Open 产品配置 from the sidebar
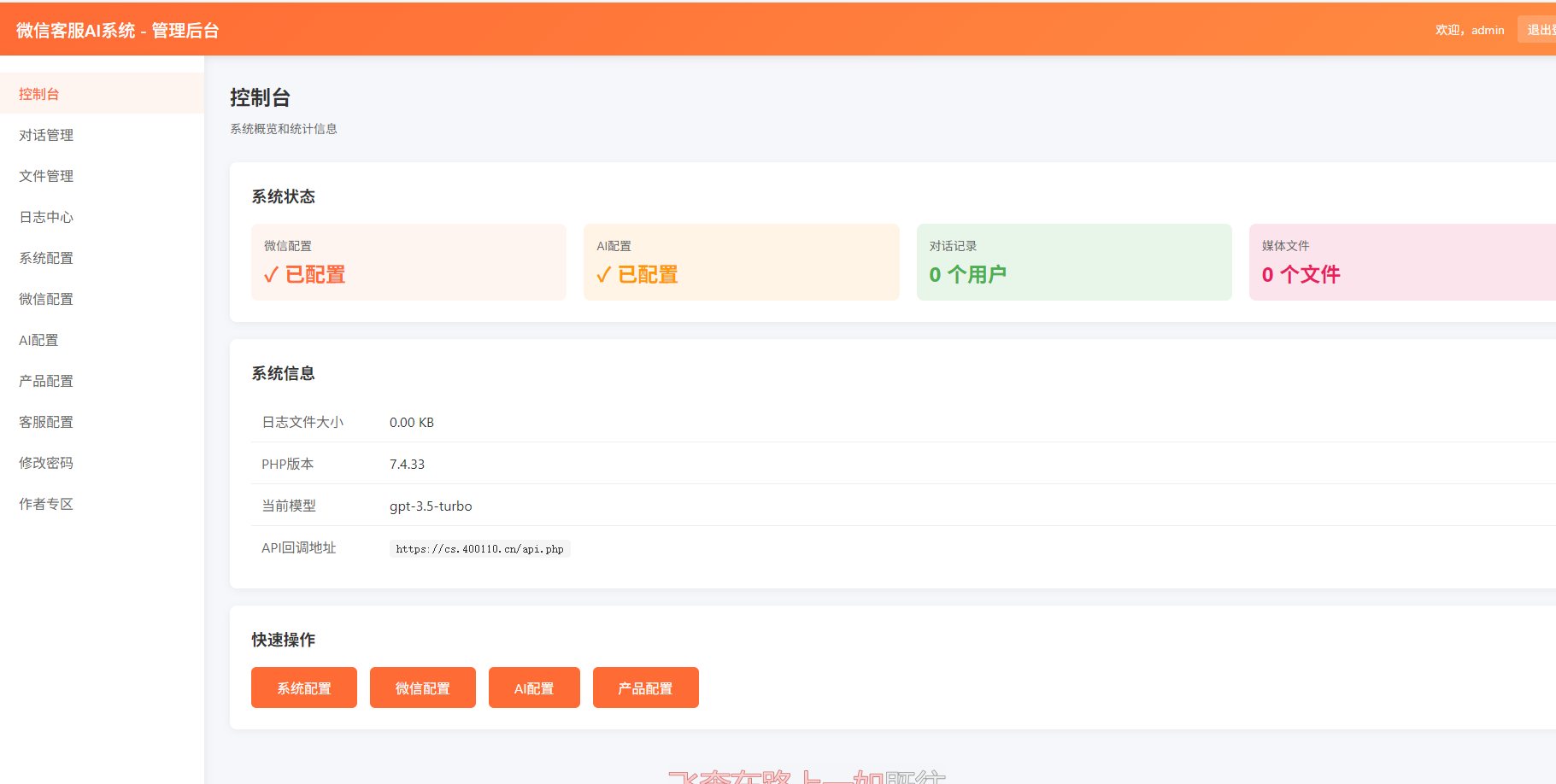Viewport: 1556px width, 784px height. (45, 381)
